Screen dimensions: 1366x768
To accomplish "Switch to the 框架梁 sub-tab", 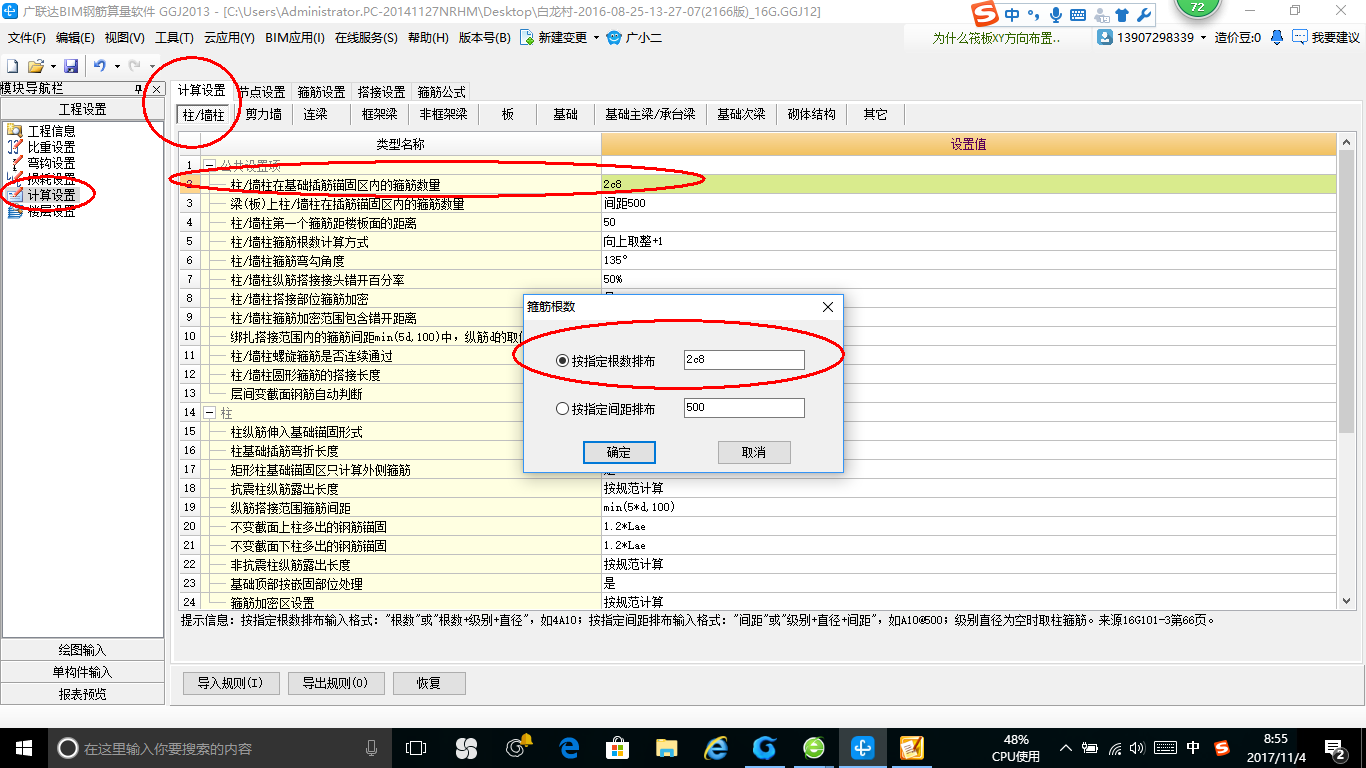I will tap(380, 114).
